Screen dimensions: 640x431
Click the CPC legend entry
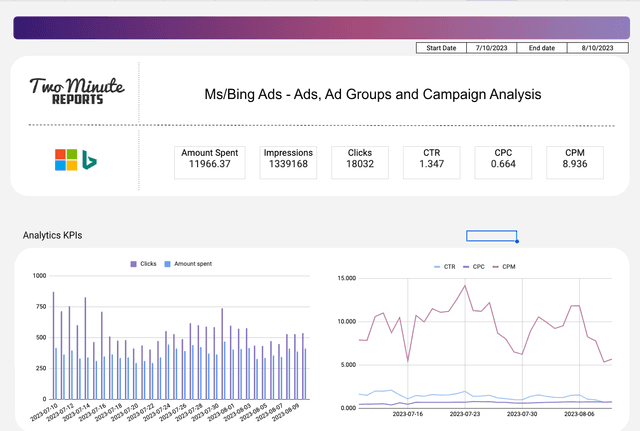point(474,267)
